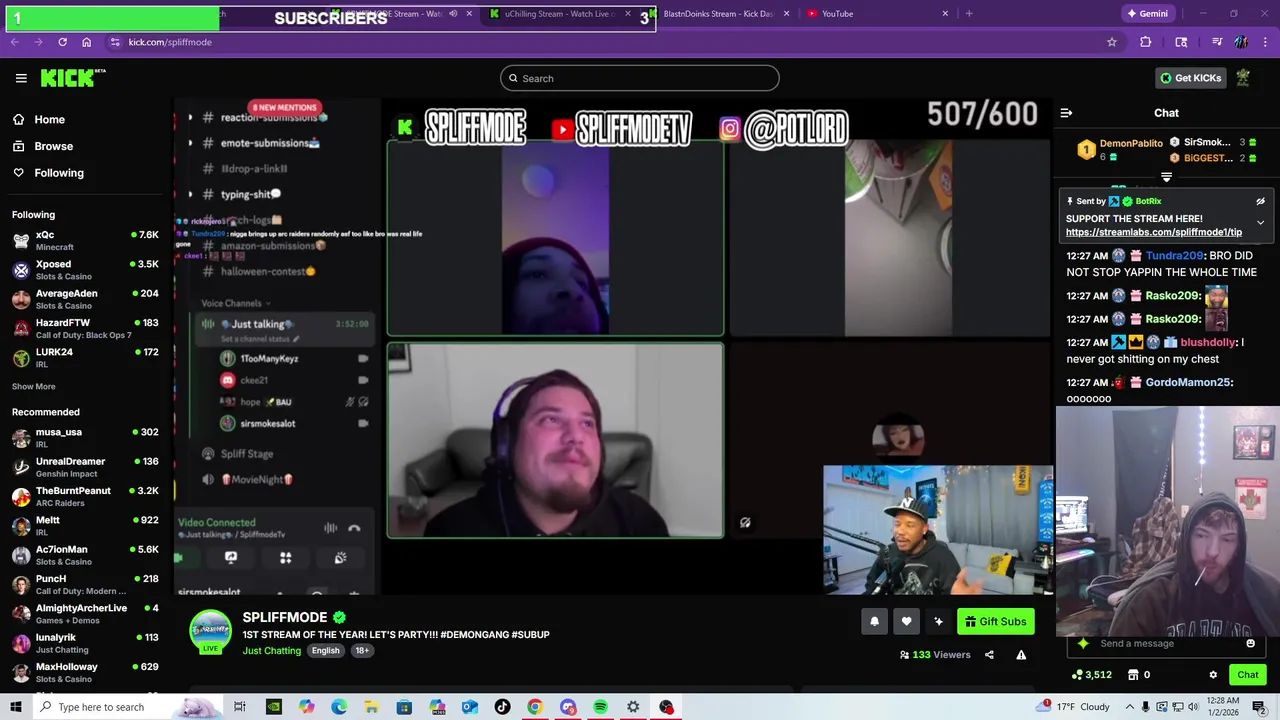Open HazardFTW channel in sidebar

coord(85,328)
